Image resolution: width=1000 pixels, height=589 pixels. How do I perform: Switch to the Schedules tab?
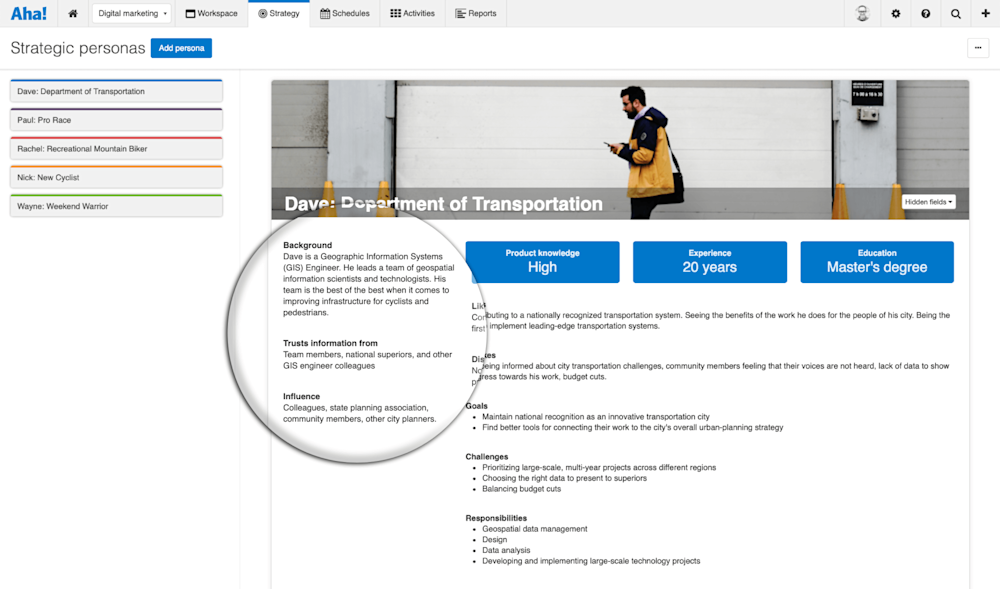[345, 13]
